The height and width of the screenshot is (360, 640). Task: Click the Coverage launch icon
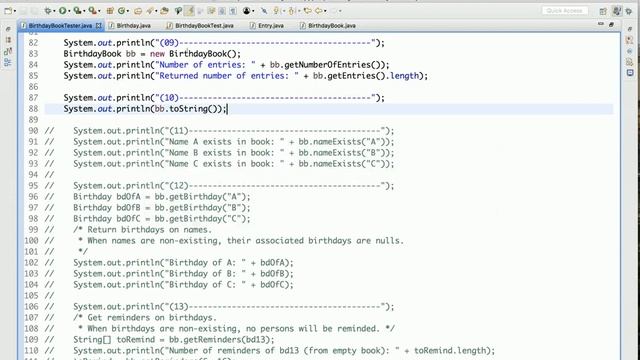click(77, 11)
